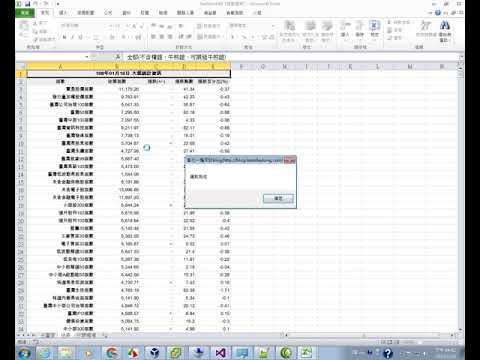Viewport: 480px width, 360px height.
Task: Click the formula bar text starting 全部
Action: (x=176, y=57)
